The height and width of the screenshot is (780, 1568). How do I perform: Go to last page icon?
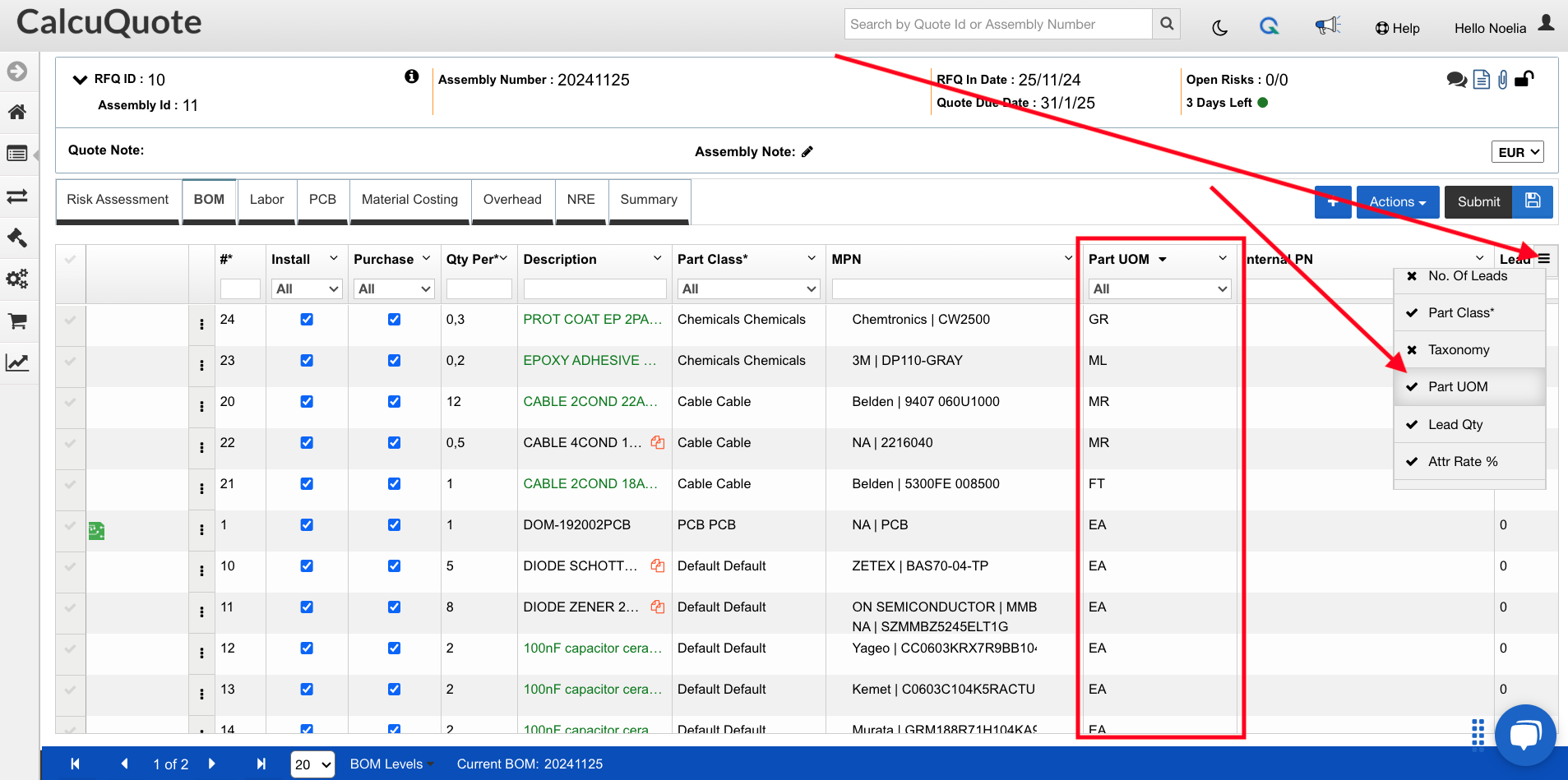coord(261,764)
